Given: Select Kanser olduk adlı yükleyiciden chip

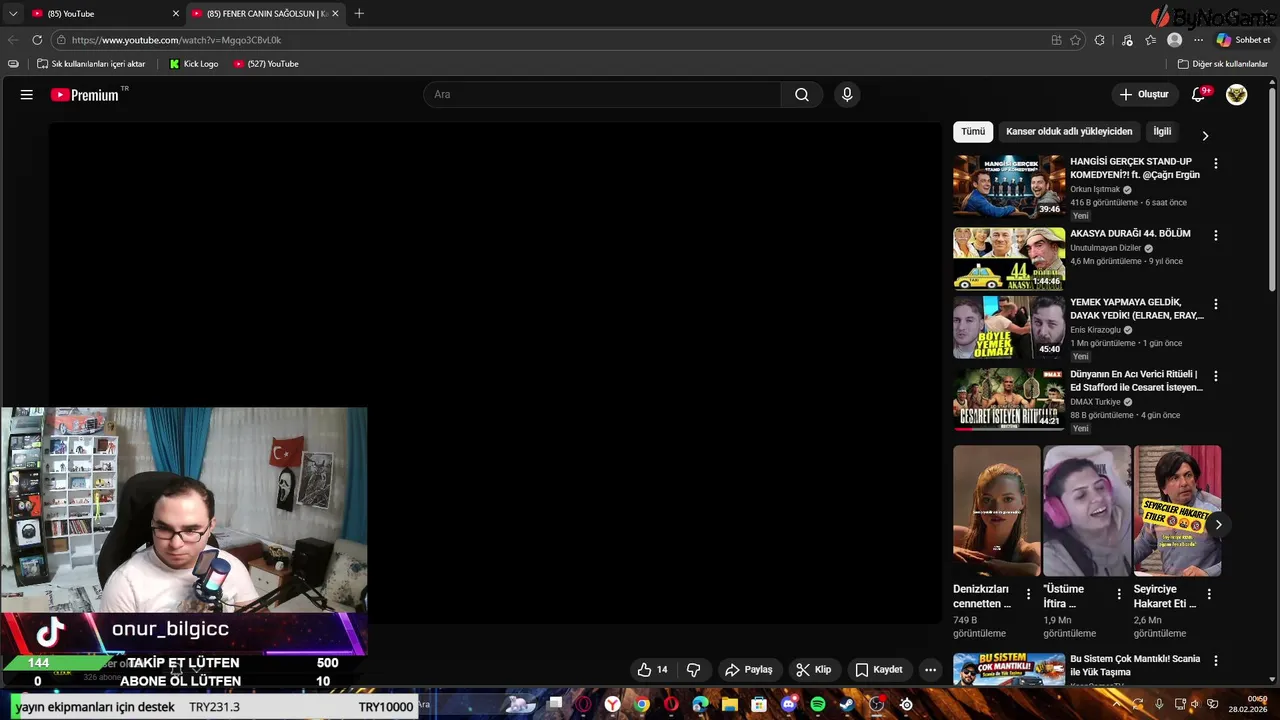Looking at the screenshot, I should pyautogui.click(x=1069, y=131).
